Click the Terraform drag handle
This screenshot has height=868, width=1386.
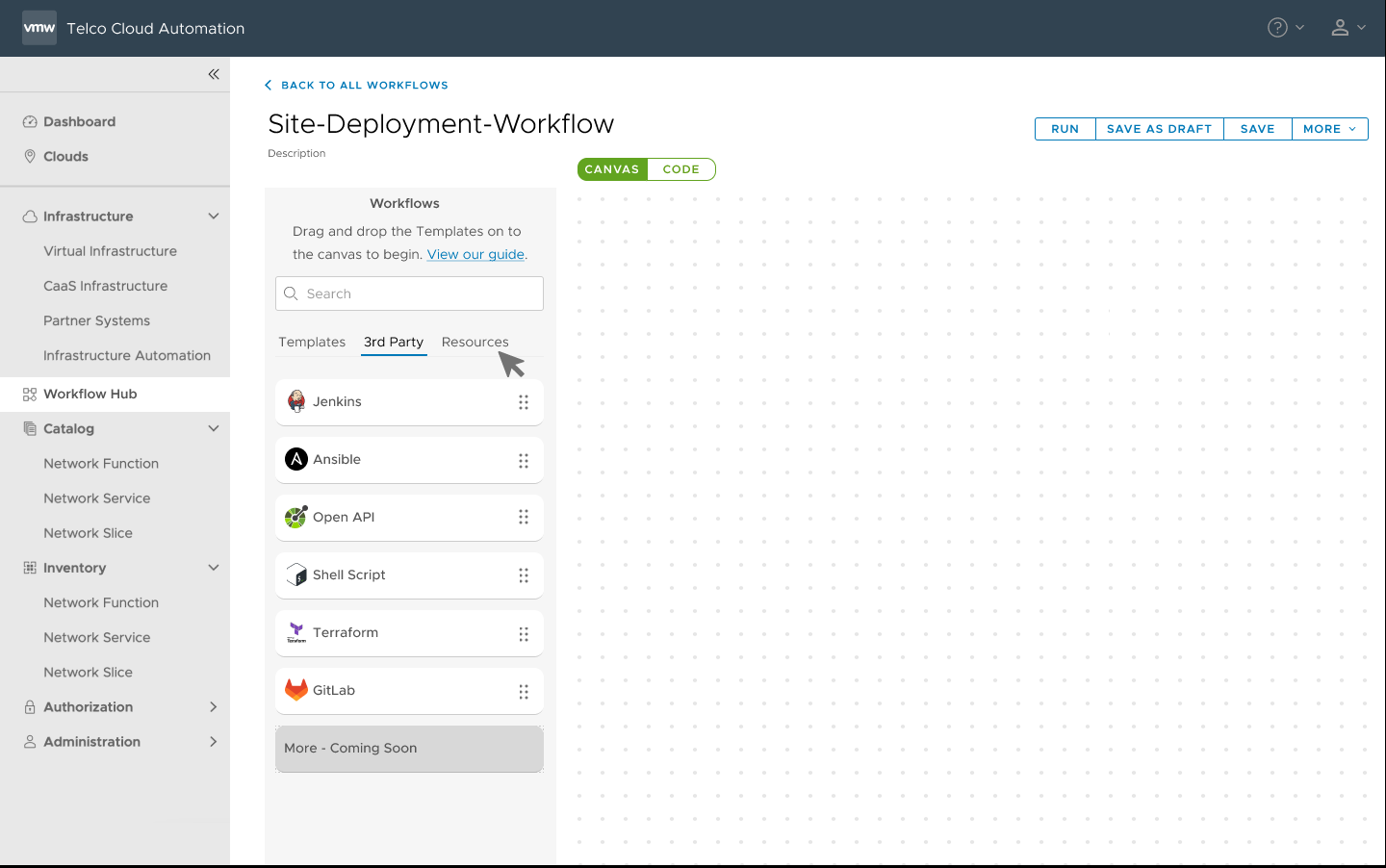[524, 634]
